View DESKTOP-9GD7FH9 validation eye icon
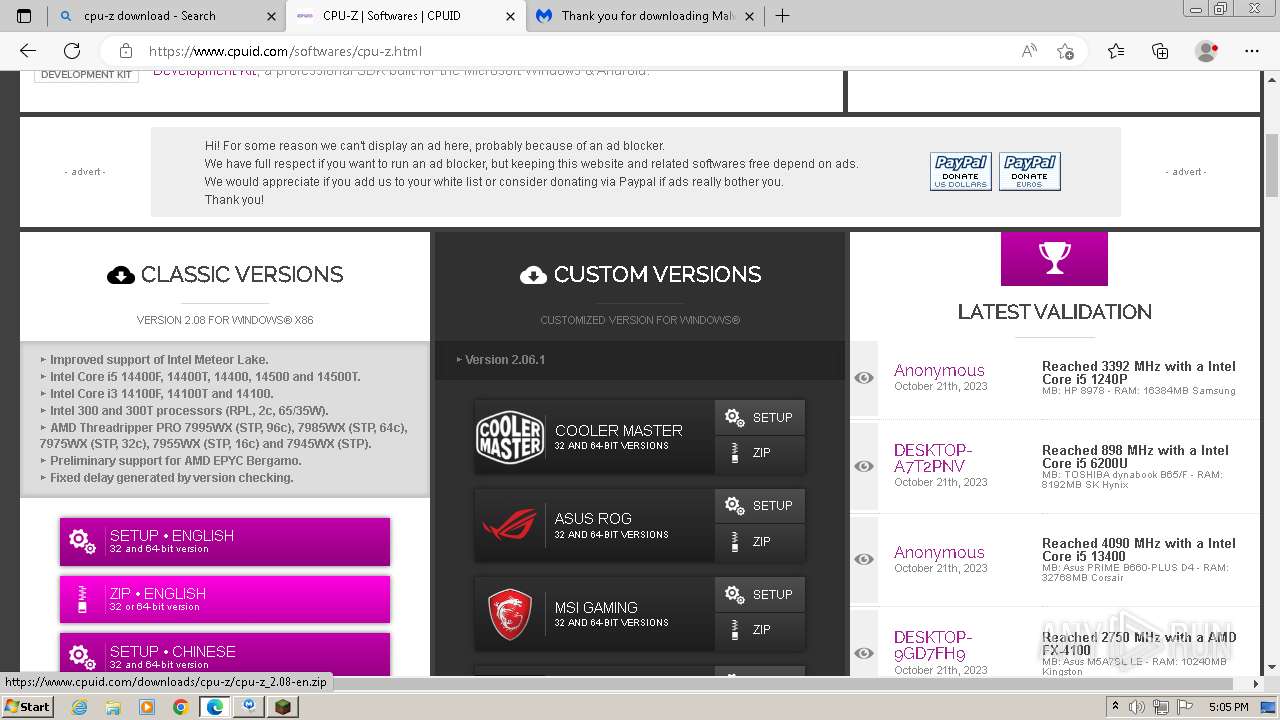This screenshot has width=1280, height=720. click(x=864, y=653)
